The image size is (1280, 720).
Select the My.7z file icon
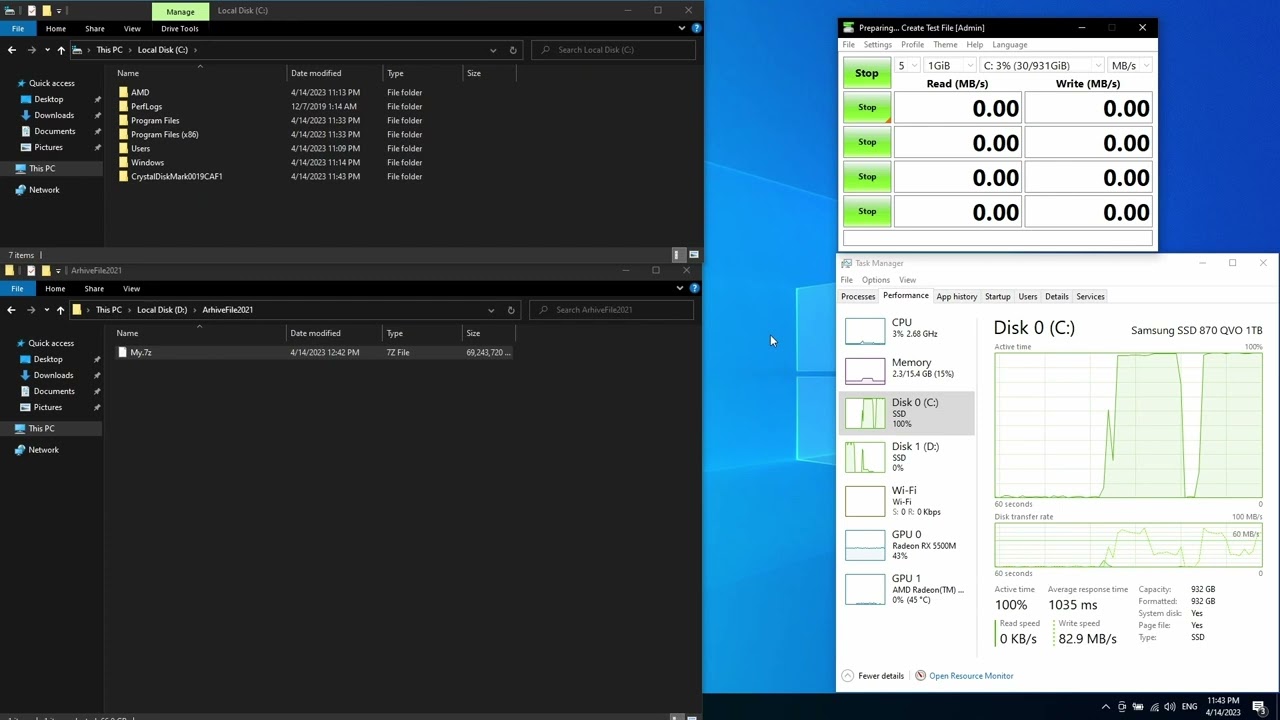(122, 352)
